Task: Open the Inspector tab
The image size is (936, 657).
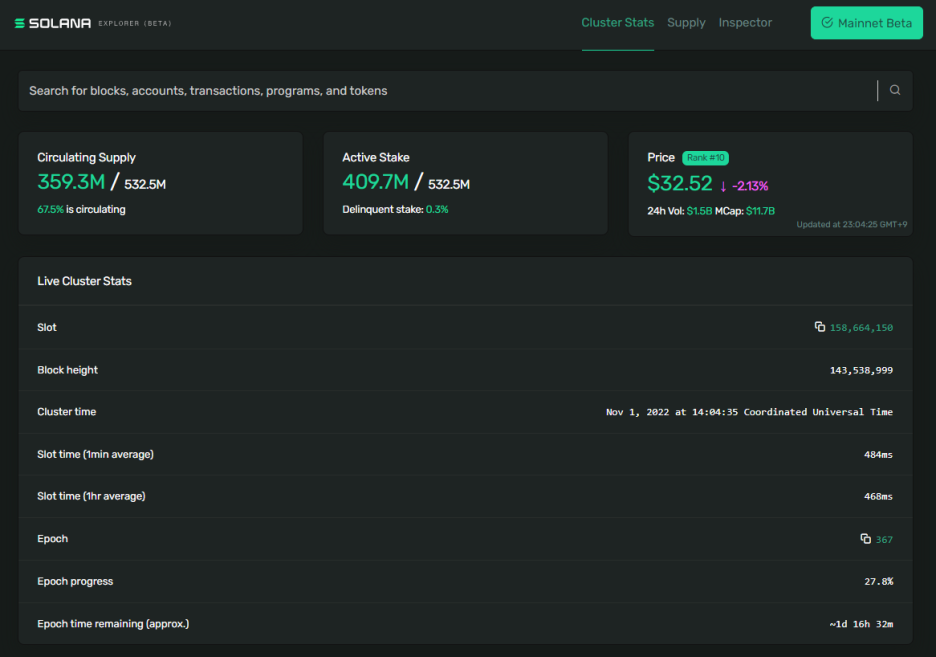Action: 745,23
